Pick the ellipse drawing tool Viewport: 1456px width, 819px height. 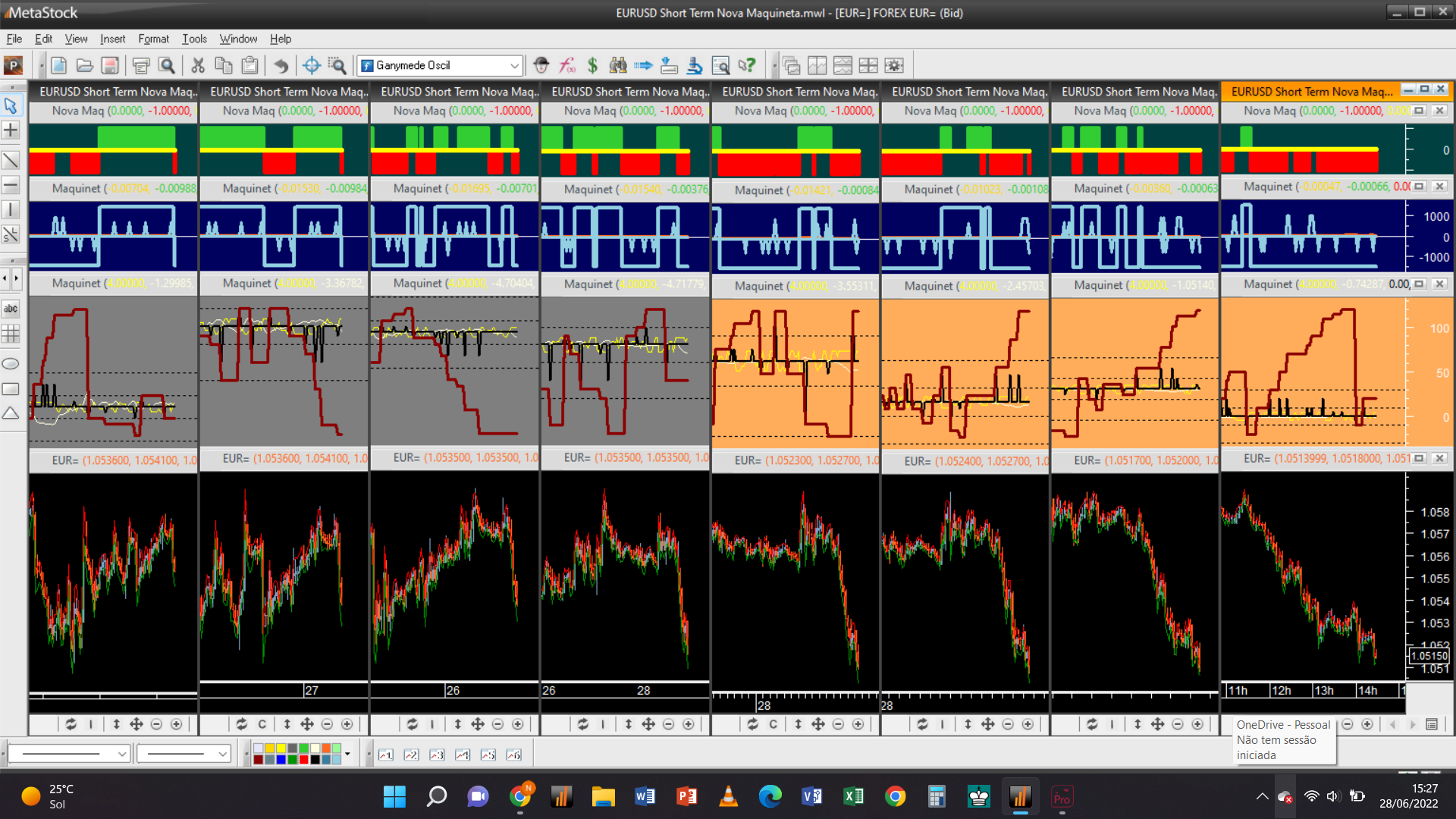point(11,364)
